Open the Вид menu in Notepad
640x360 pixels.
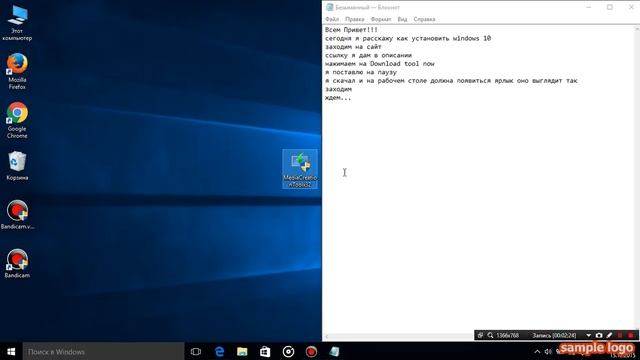pyautogui.click(x=402, y=19)
